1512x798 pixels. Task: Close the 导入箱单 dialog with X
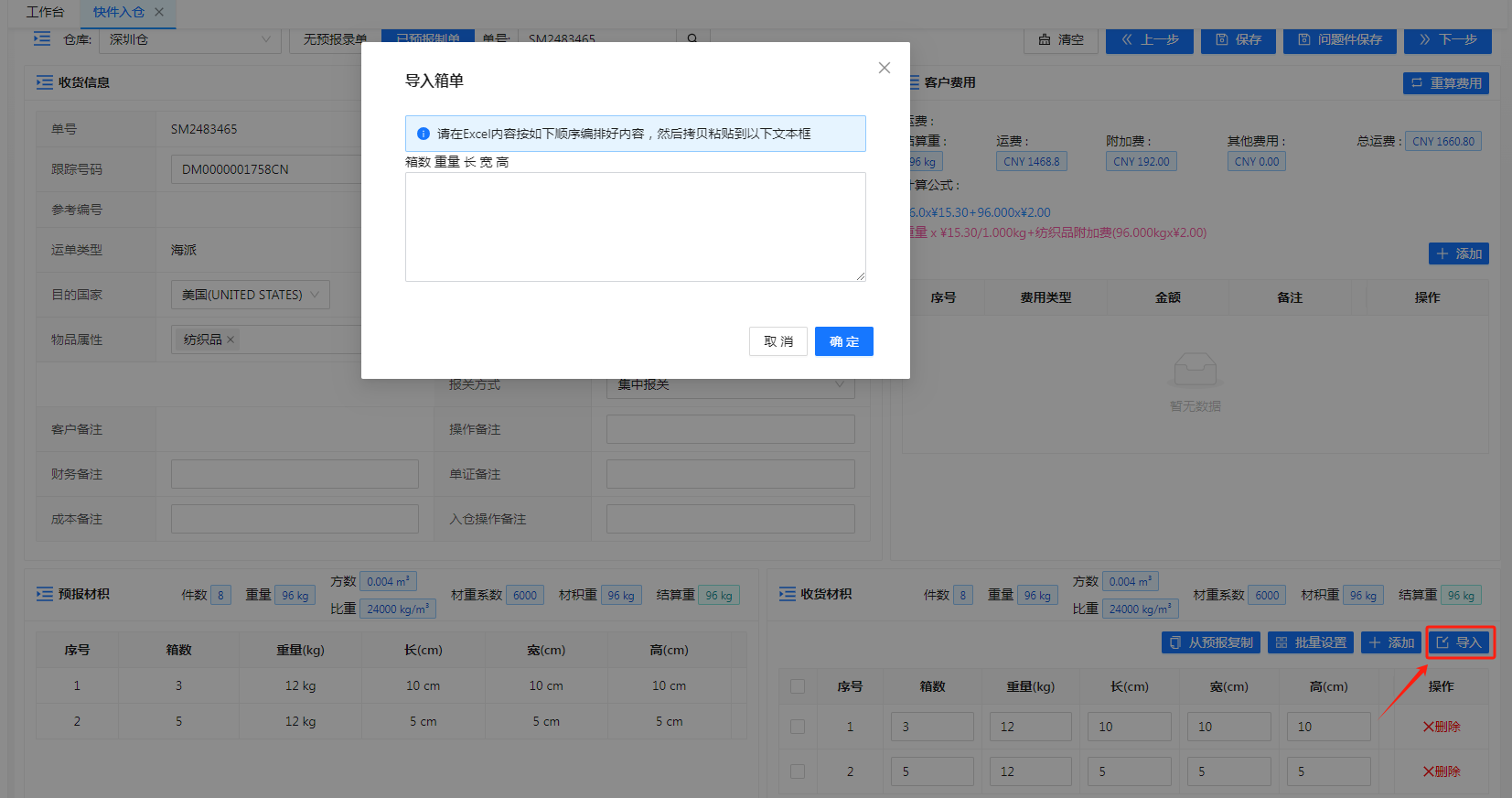(x=884, y=68)
